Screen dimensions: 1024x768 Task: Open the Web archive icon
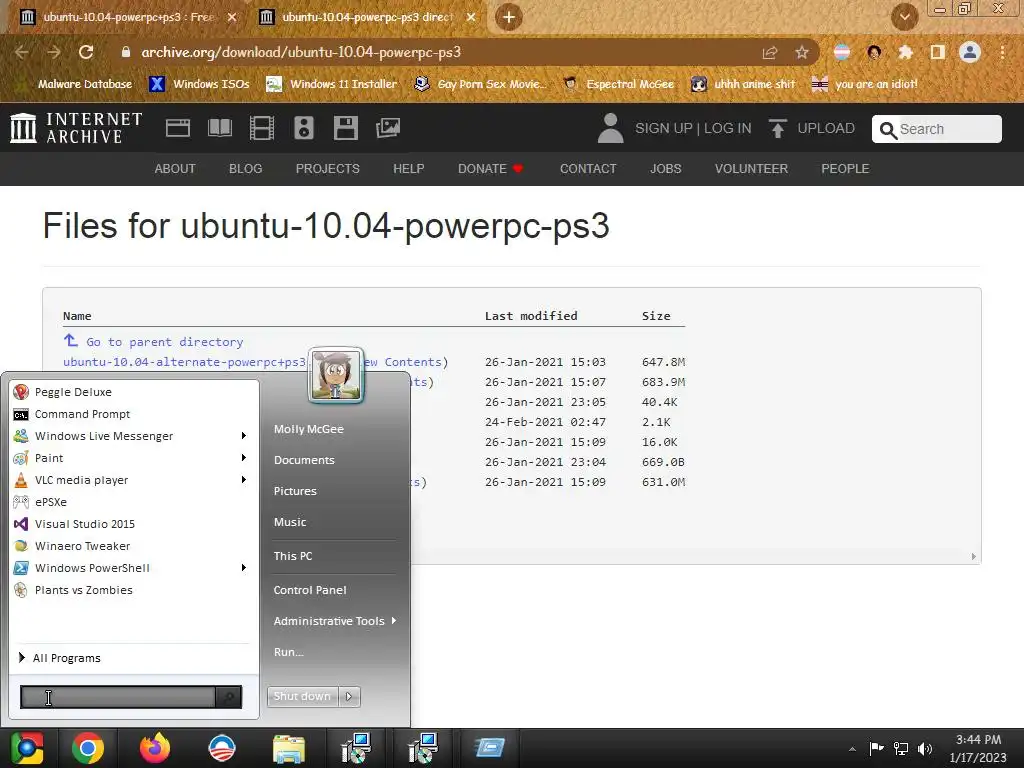point(178,128)
